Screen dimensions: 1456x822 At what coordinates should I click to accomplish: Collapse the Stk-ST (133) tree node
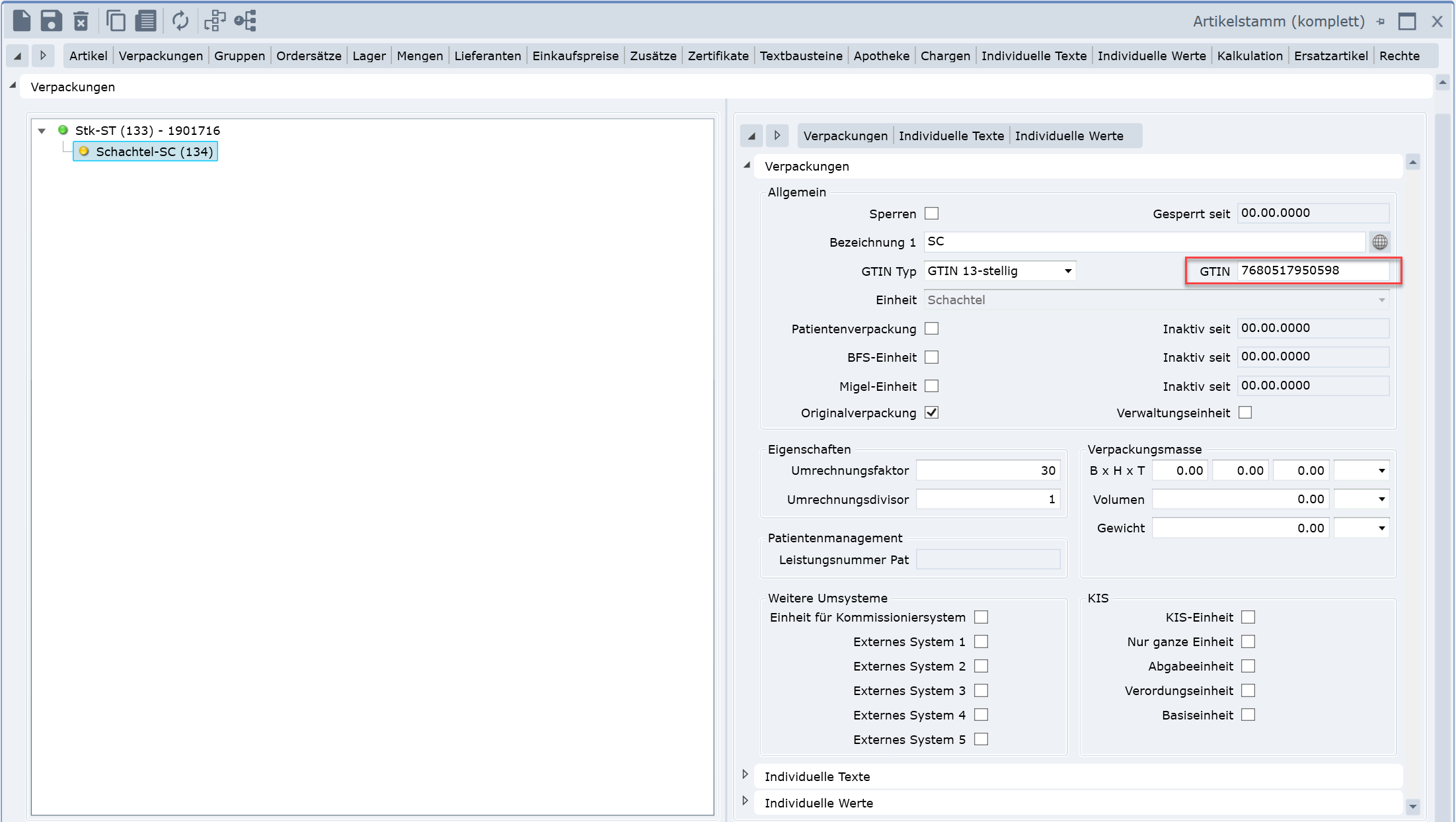(42, 131)
